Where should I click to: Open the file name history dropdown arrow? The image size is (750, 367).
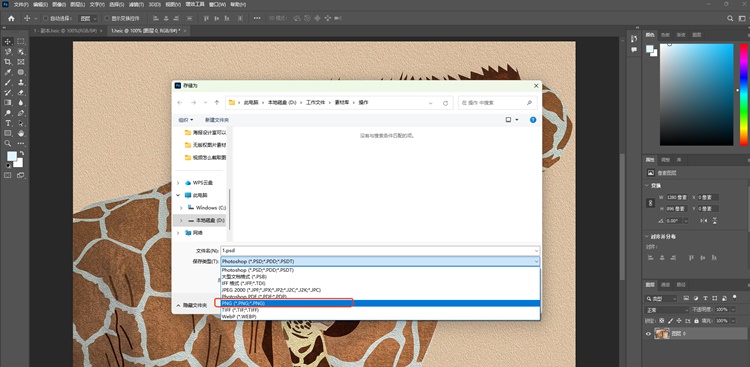point(536,251)
